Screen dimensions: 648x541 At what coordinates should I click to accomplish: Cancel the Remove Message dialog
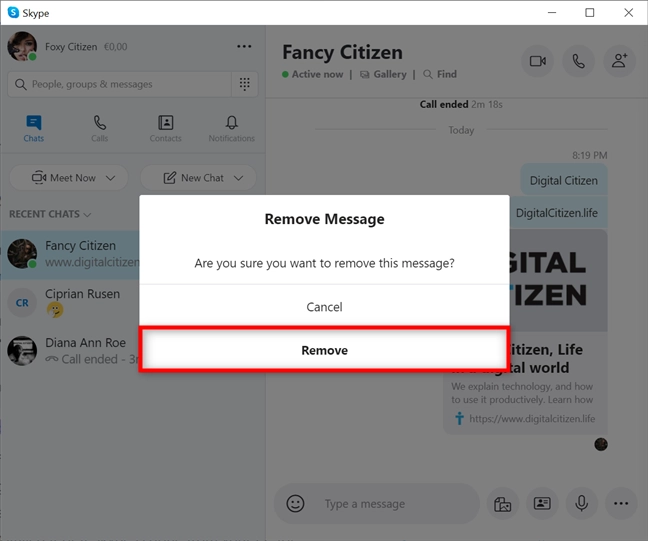pyautogui.click(x=324, y=307)
